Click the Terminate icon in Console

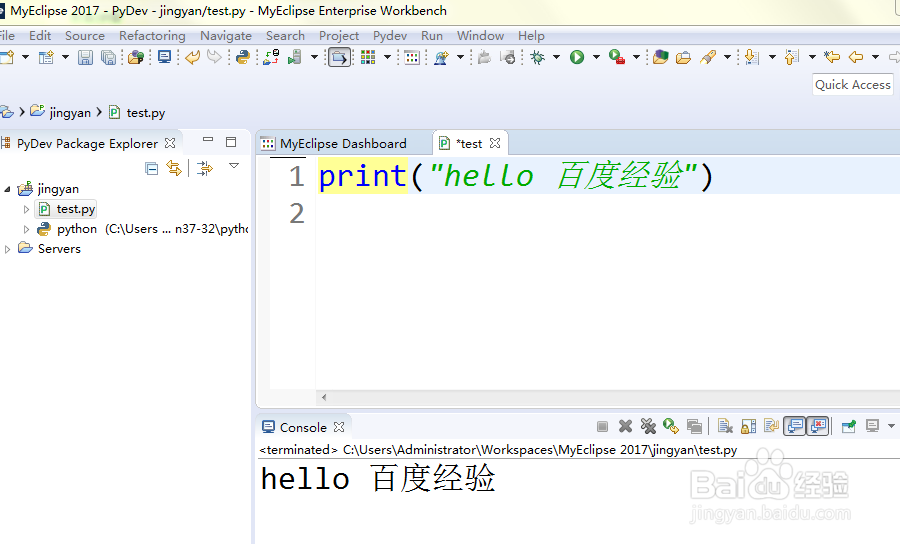tap(602, 426)
